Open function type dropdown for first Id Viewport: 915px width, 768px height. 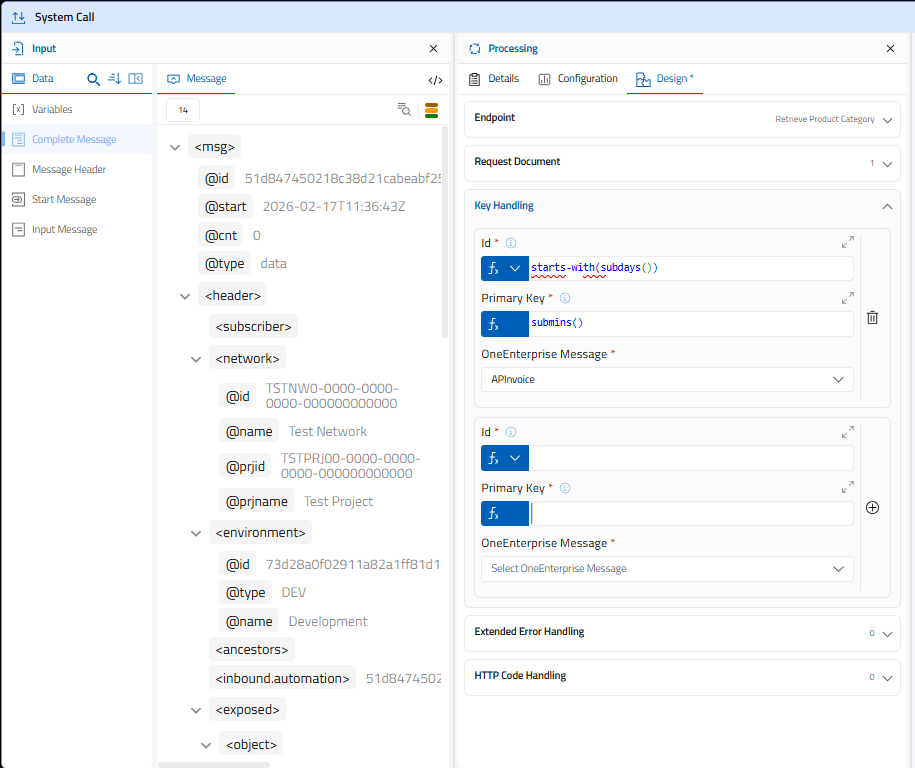click(515, 268)
